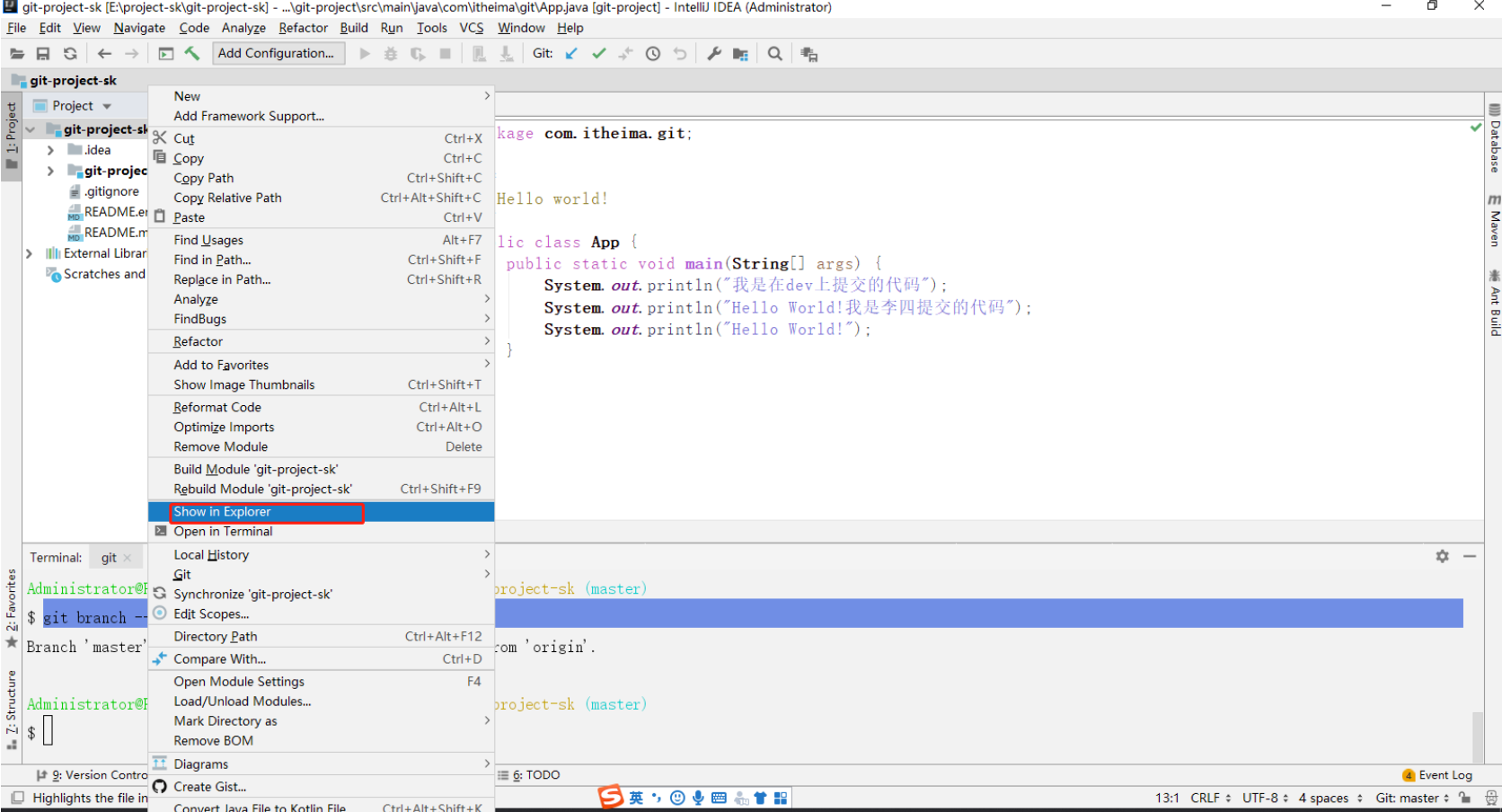Click the Add Configuration button
The image size is (1502, 812).
click(277, 54)
